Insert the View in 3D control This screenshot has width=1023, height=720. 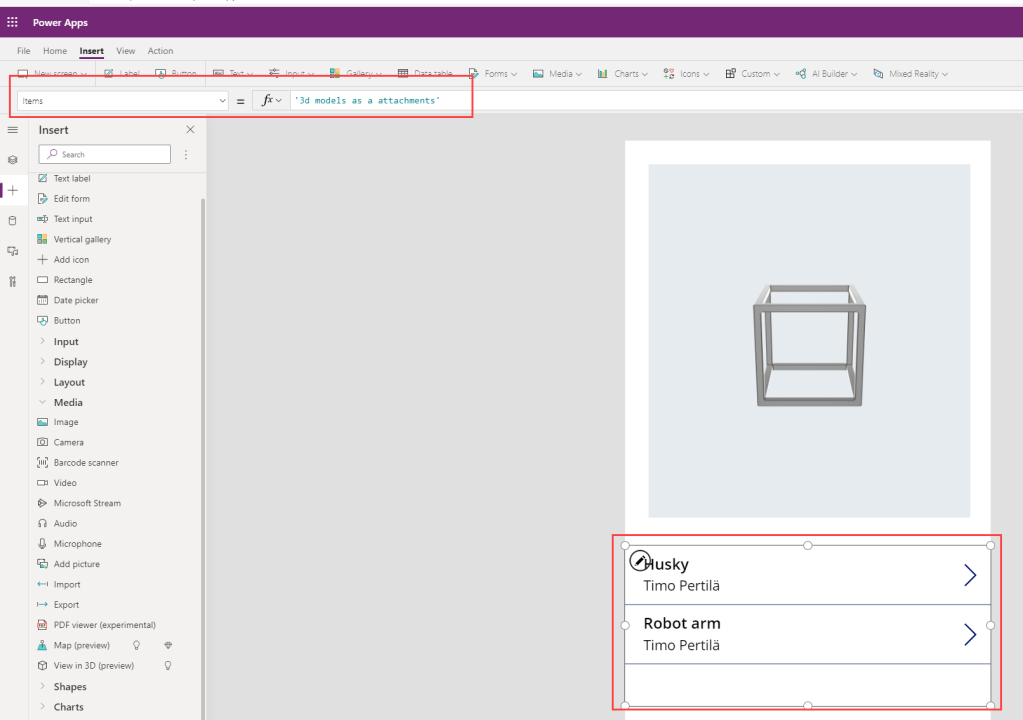click(93, 665)
